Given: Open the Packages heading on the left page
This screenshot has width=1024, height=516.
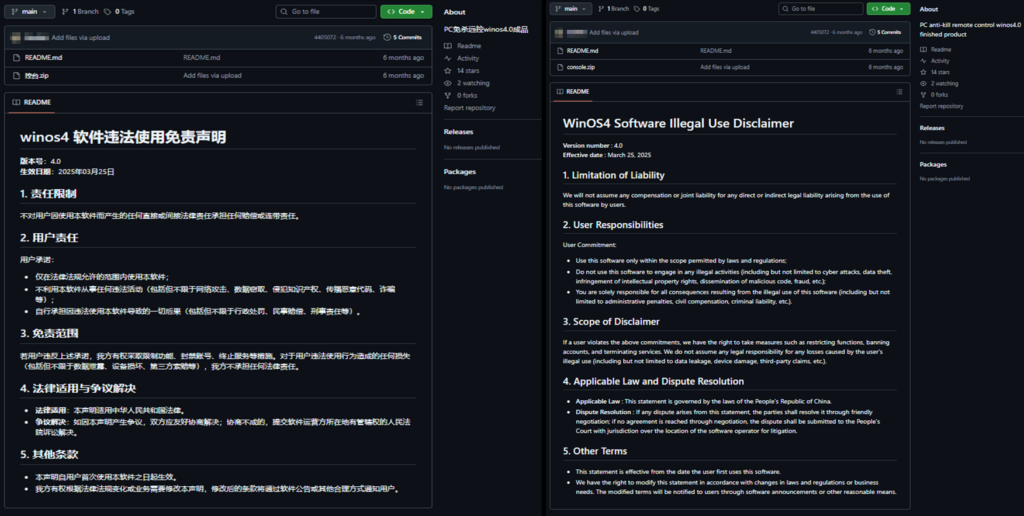Looking at the screenshot, I should point(460,171).
